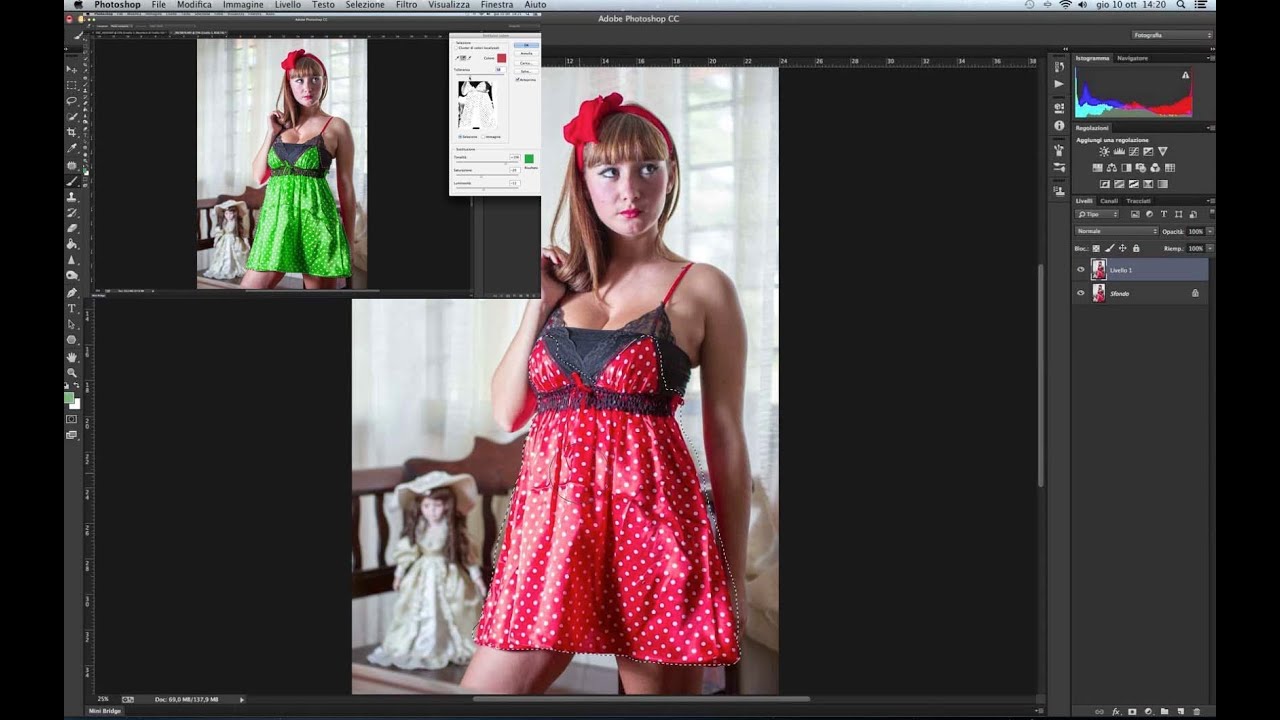The height and width of the screenshot is (720, 1280).
Task: Open the Livelli panel options menu
Action: point(1210,200)
